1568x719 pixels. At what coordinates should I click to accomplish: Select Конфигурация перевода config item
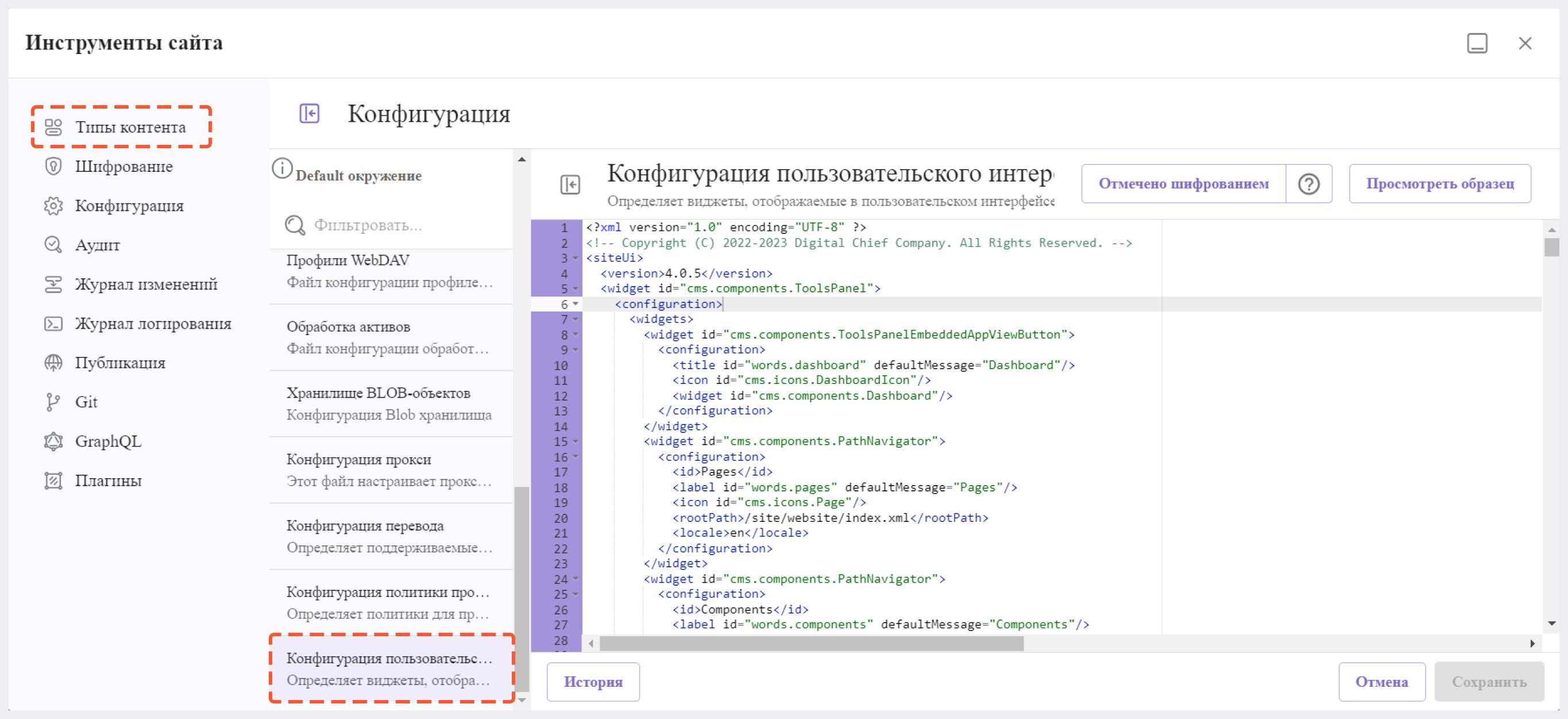coord(391,537)
